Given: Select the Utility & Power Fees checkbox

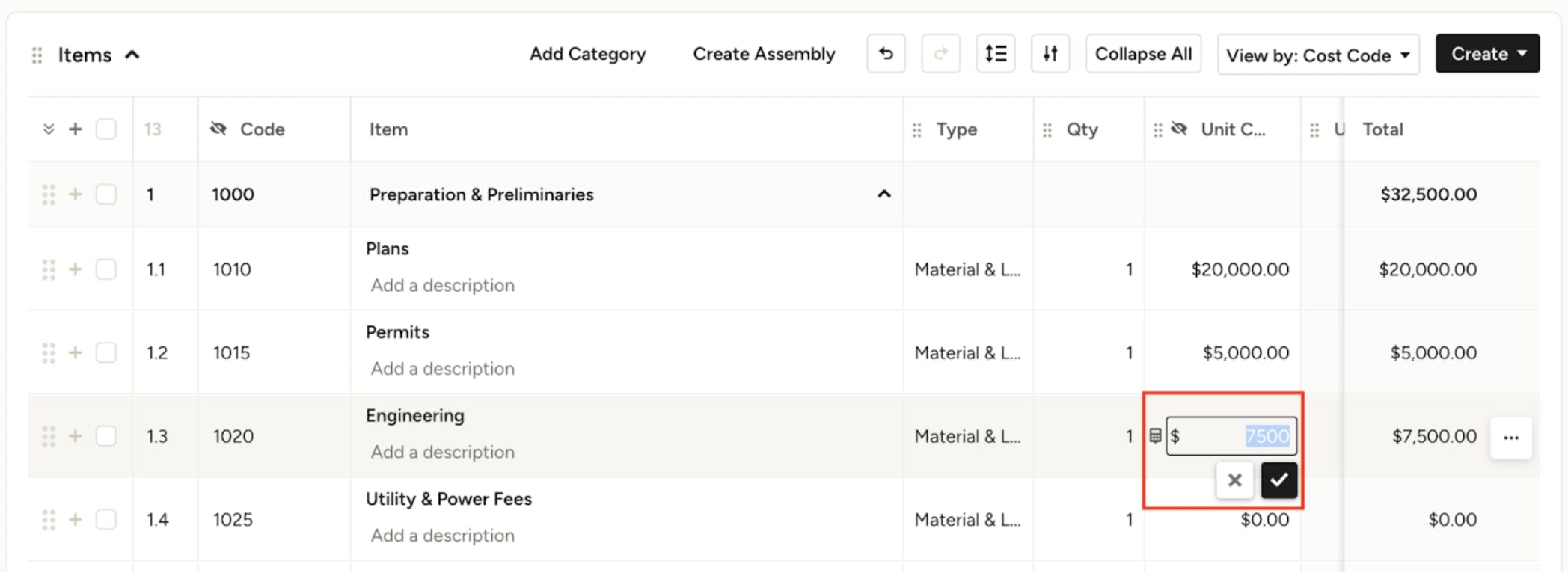Looking at the screenshot, I should coord(106,519).
